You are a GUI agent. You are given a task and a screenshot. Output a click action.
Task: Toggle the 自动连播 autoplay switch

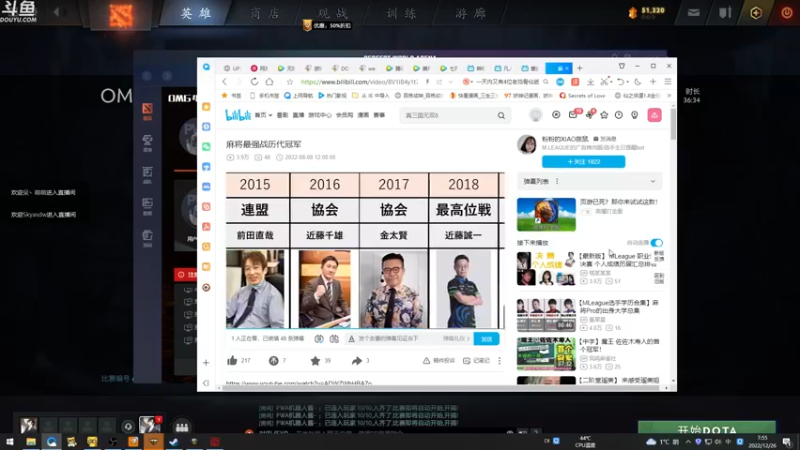tap(657, 243)
